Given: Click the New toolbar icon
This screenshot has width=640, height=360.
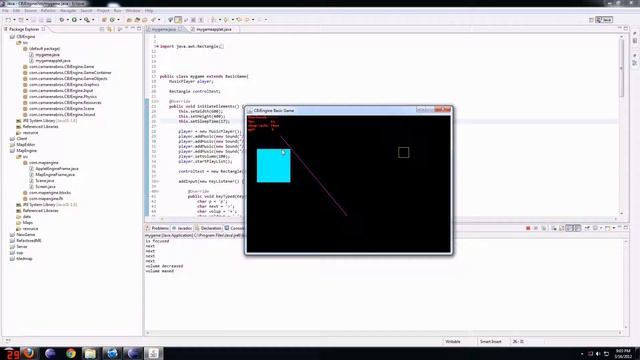Looking at the screenshot, I should 8,20.
